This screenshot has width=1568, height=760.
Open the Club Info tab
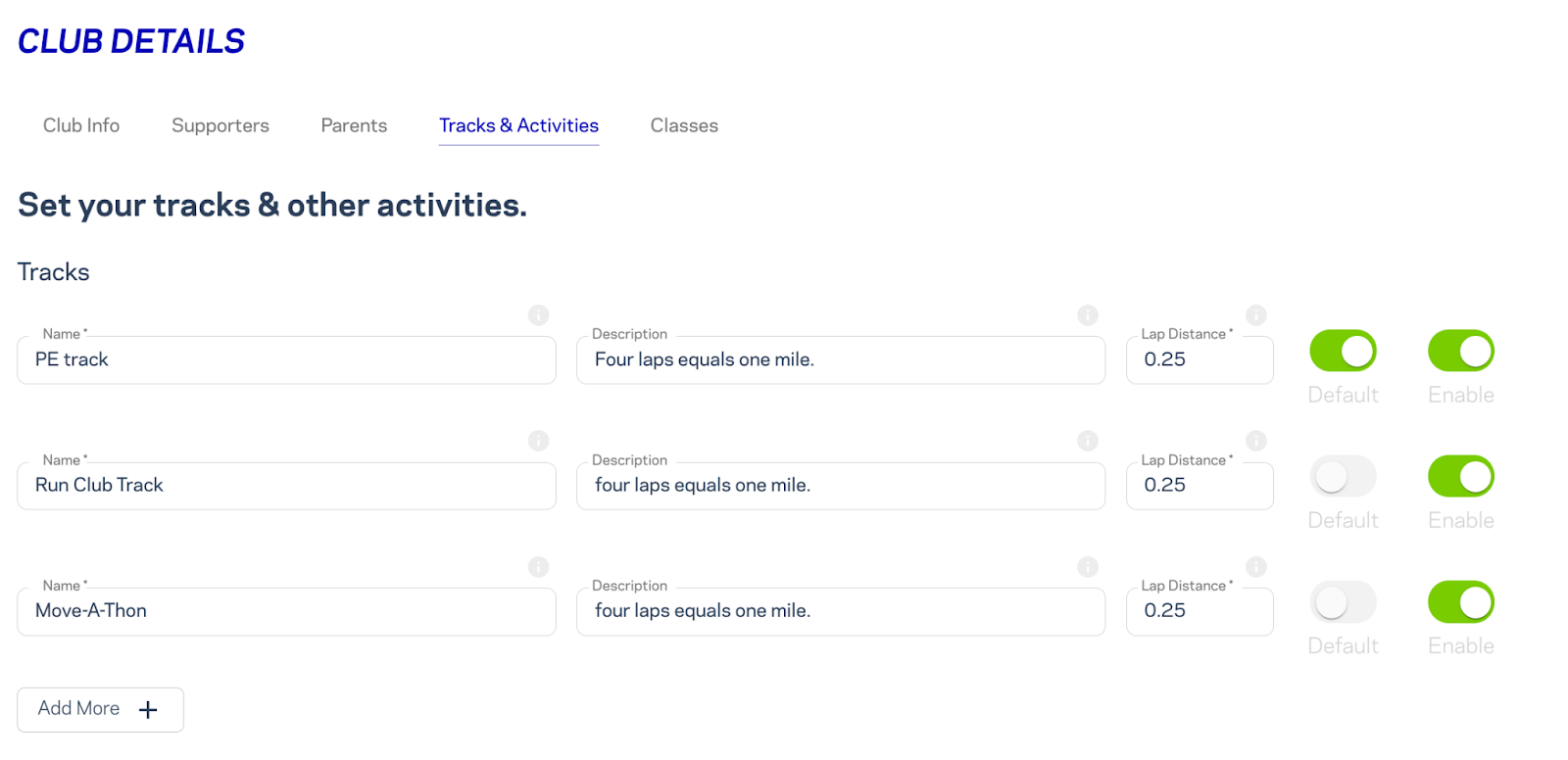pos(81,125)
